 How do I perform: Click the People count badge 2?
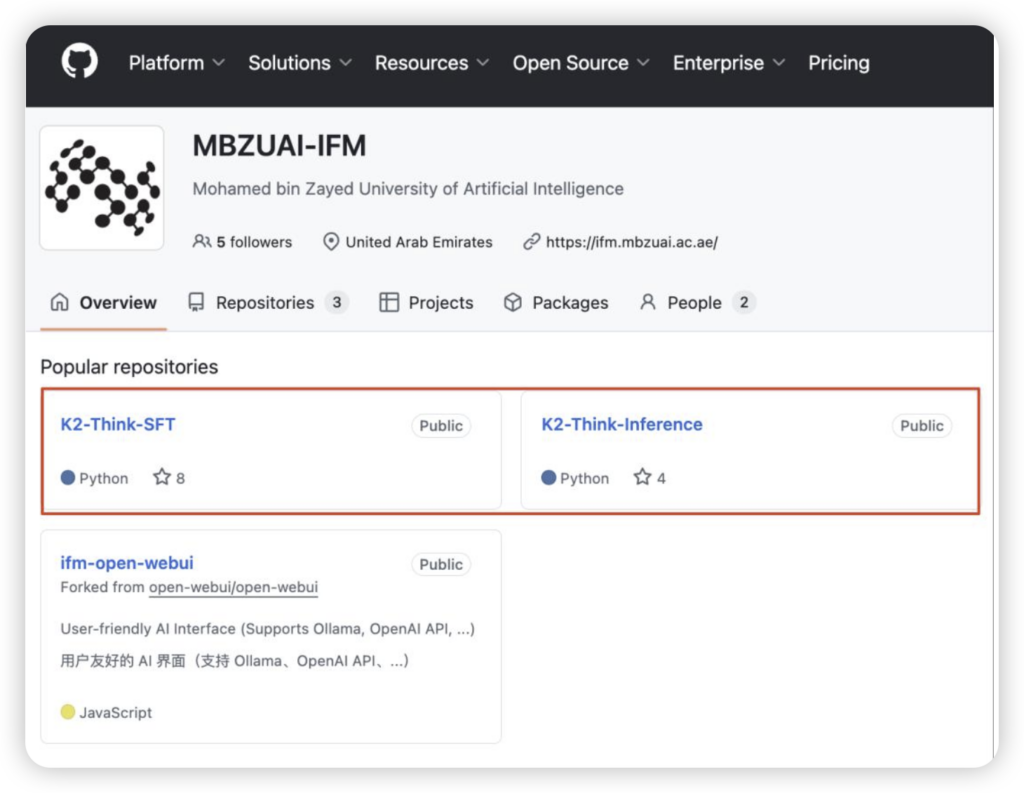click(743, 302)
